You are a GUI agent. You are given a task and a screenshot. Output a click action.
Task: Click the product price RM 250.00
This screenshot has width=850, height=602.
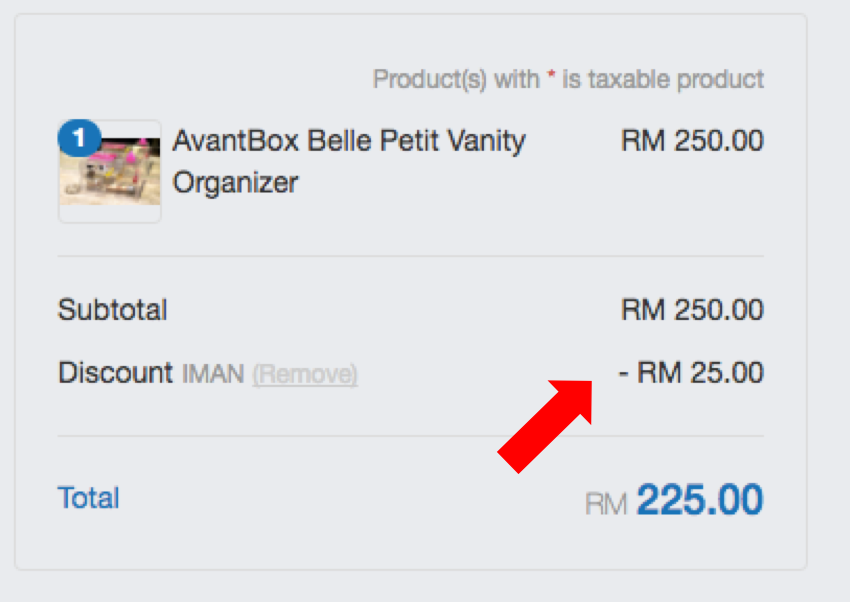pyautogui.click(x=692, y=140)
